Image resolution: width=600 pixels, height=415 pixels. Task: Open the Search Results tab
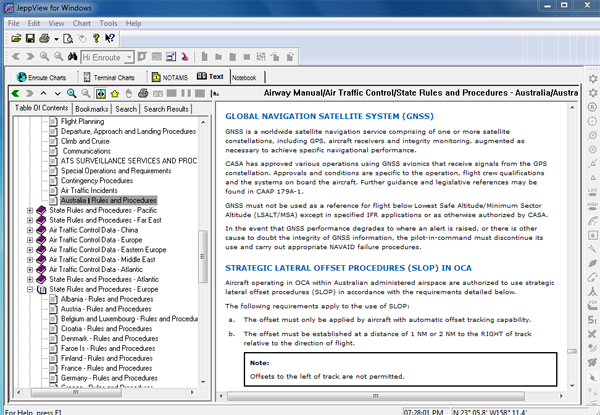coord(166,109)
